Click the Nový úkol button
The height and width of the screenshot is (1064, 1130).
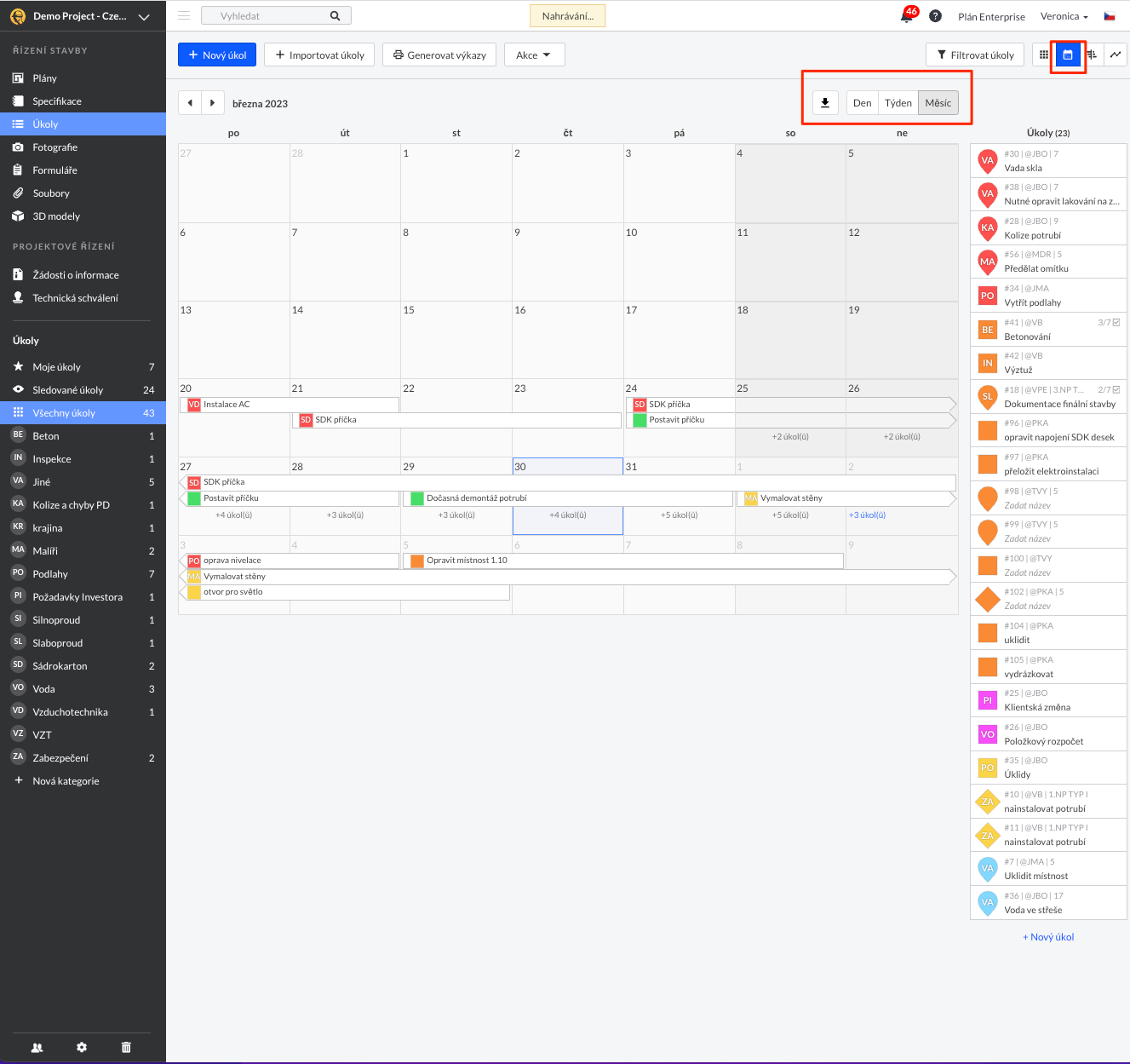(217, 55)
